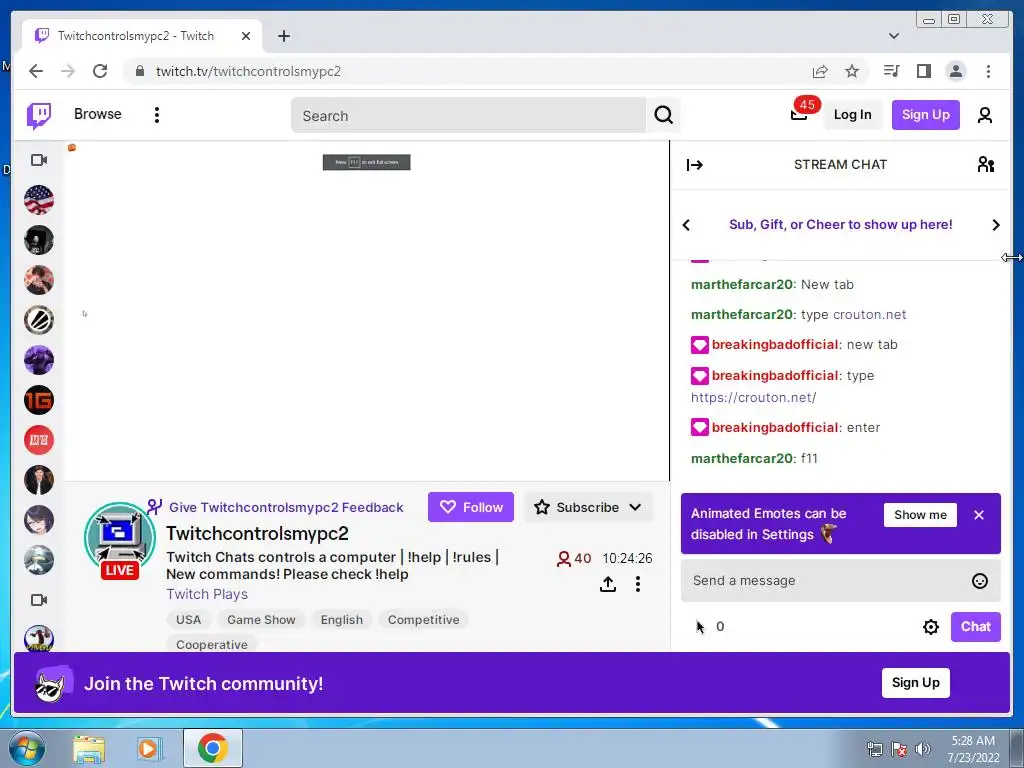
Task: Share this page from address bar
Action: [820, 71]
